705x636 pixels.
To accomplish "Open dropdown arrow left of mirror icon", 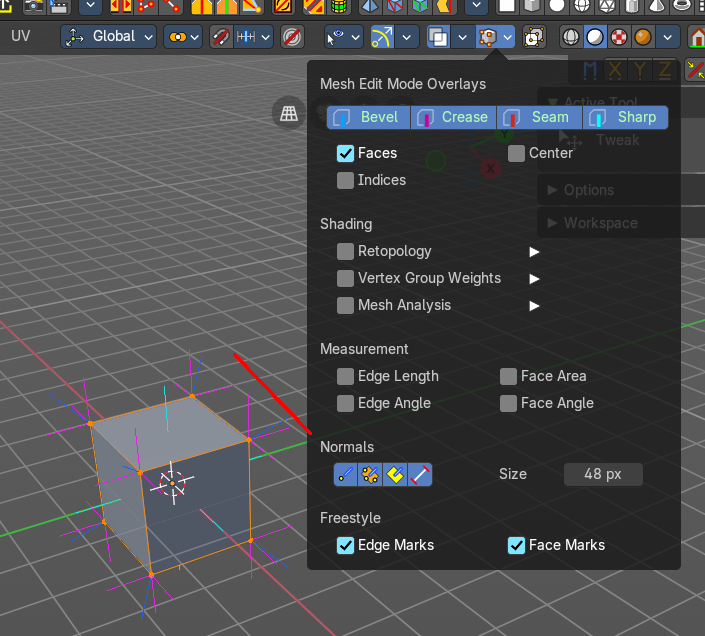I will click(91, 5).
